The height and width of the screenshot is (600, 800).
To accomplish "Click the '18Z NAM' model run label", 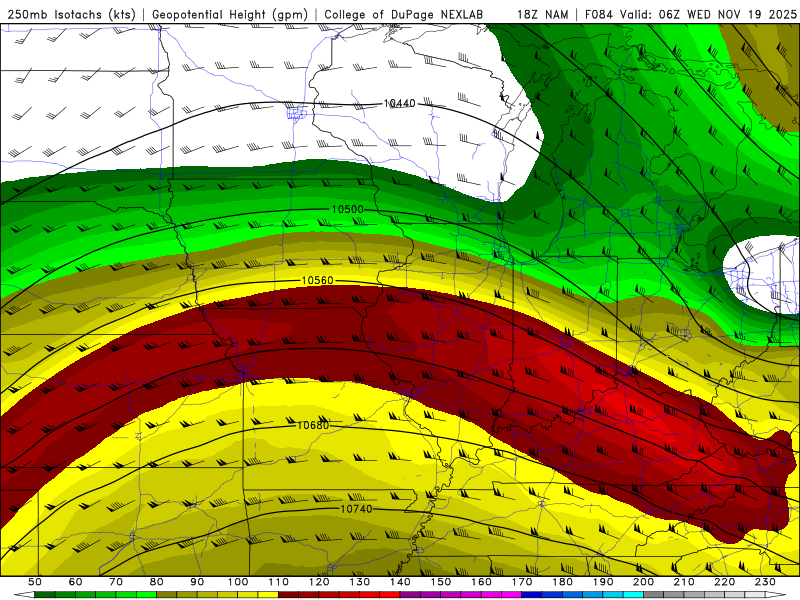I will [x=543, y=14].
